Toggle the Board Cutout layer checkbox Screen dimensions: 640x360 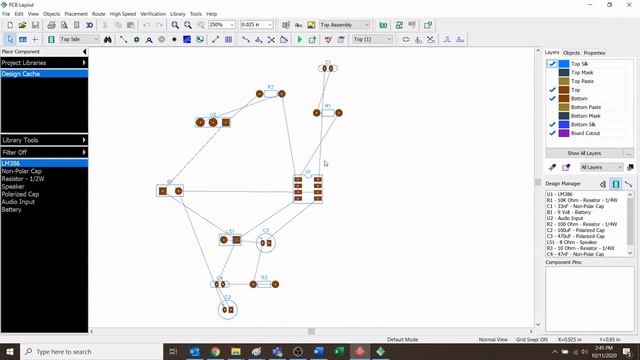(x=552, y=133)
